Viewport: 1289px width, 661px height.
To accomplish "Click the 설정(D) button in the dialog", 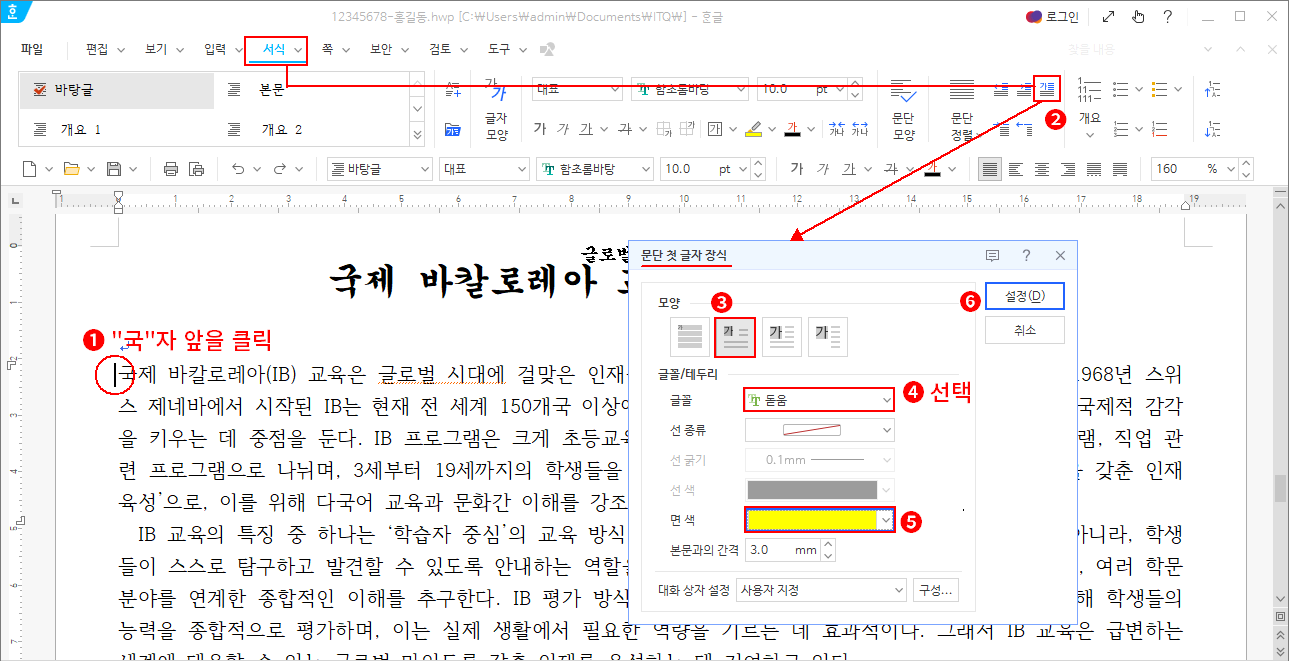I will (x=1024, y=296).
